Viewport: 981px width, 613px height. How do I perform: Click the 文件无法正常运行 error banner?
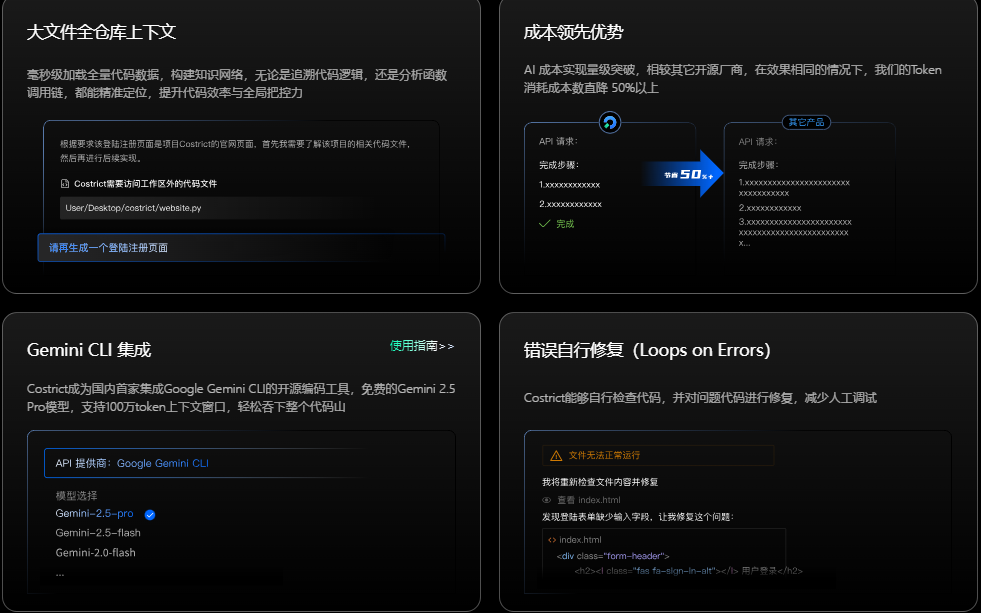pyautogui.click(x=658, y=455)
